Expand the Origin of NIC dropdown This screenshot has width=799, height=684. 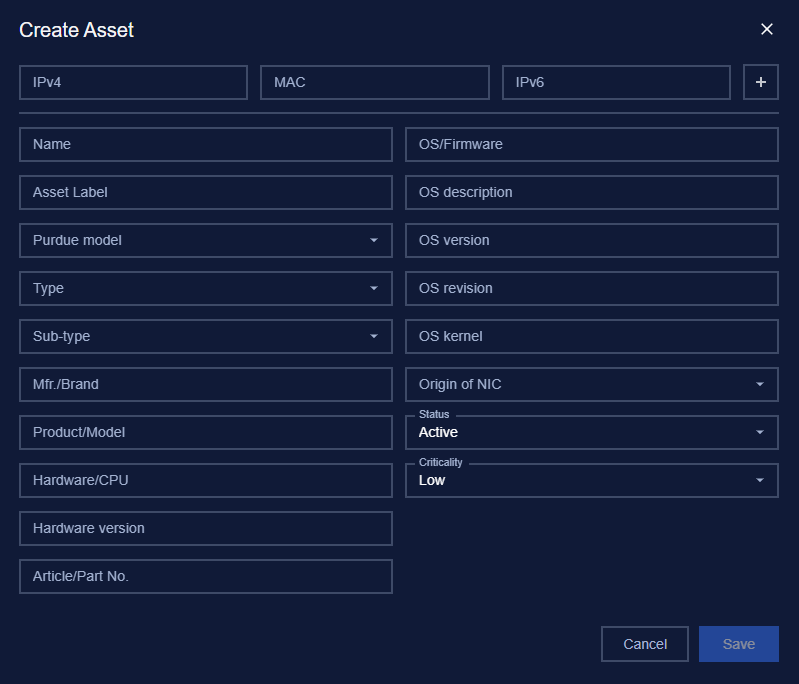point(592,384)
